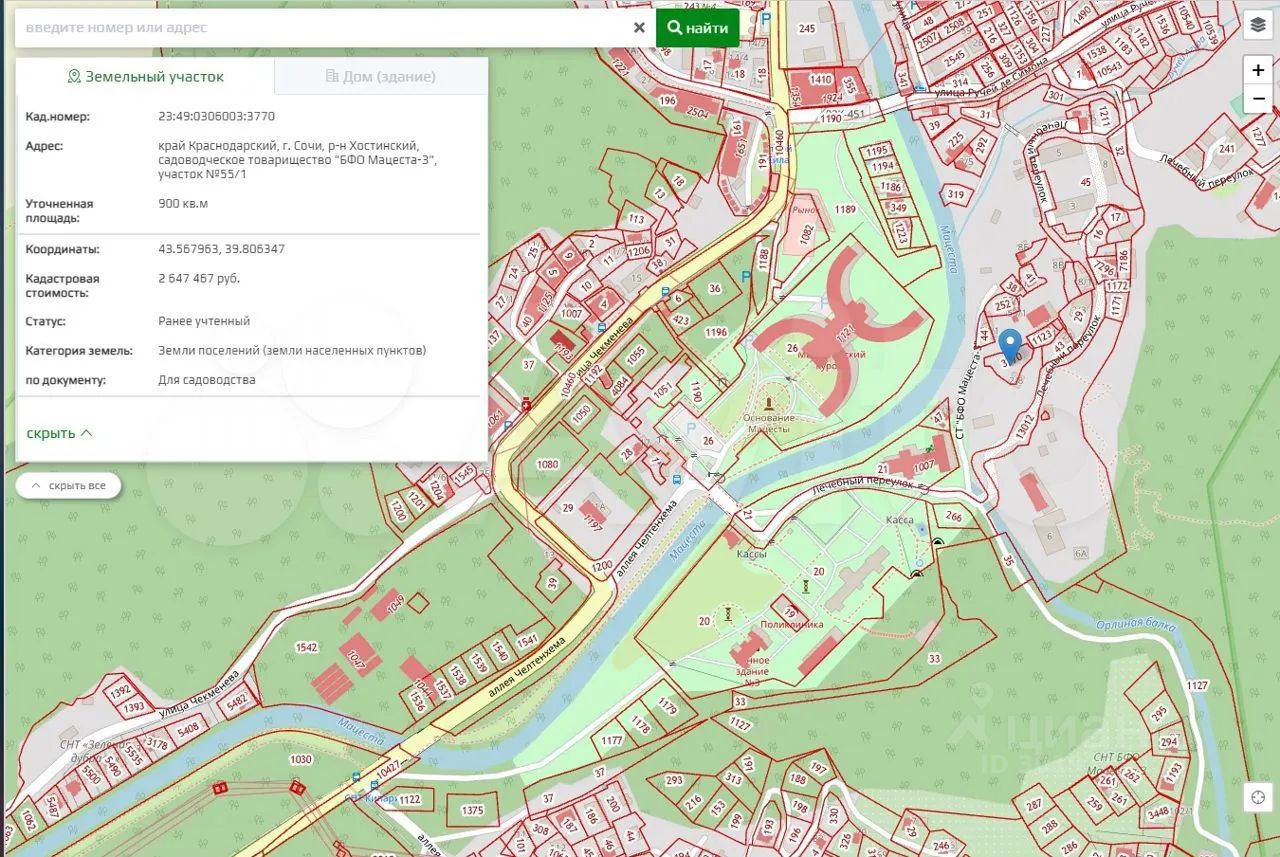Open the map layers panel

[1257, 25]
